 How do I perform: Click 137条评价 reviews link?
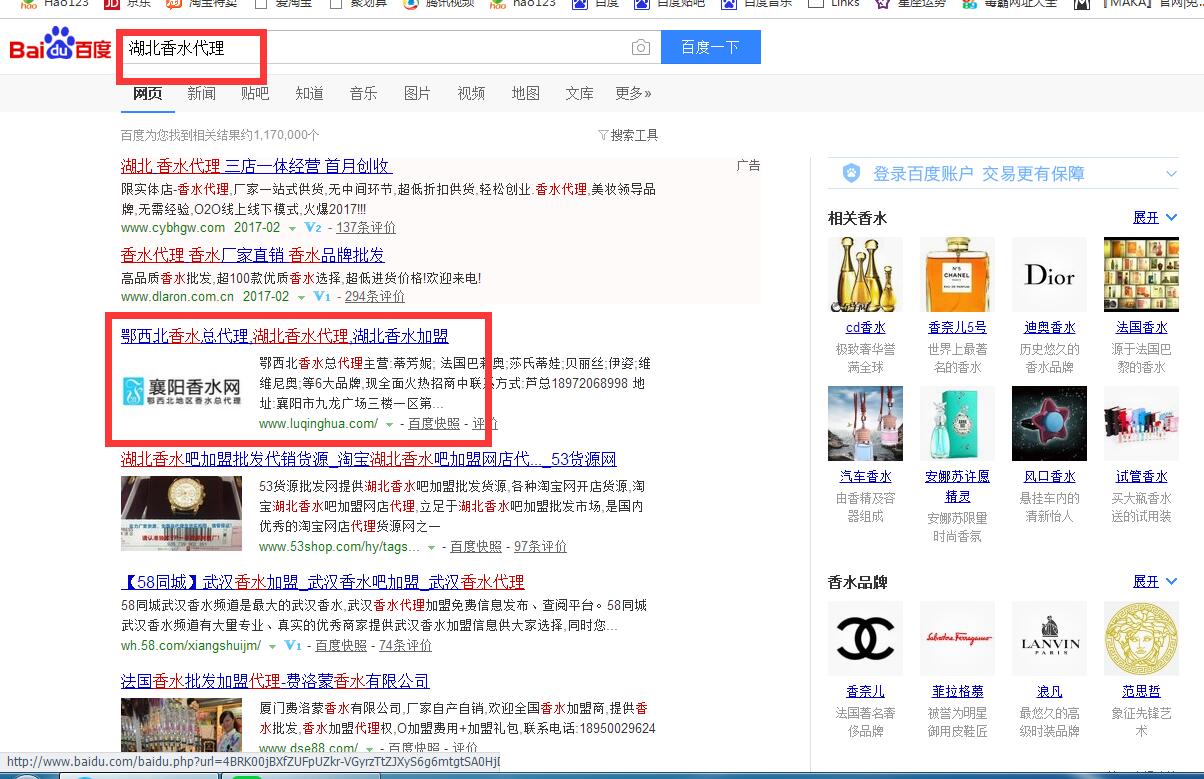(367, 228)
